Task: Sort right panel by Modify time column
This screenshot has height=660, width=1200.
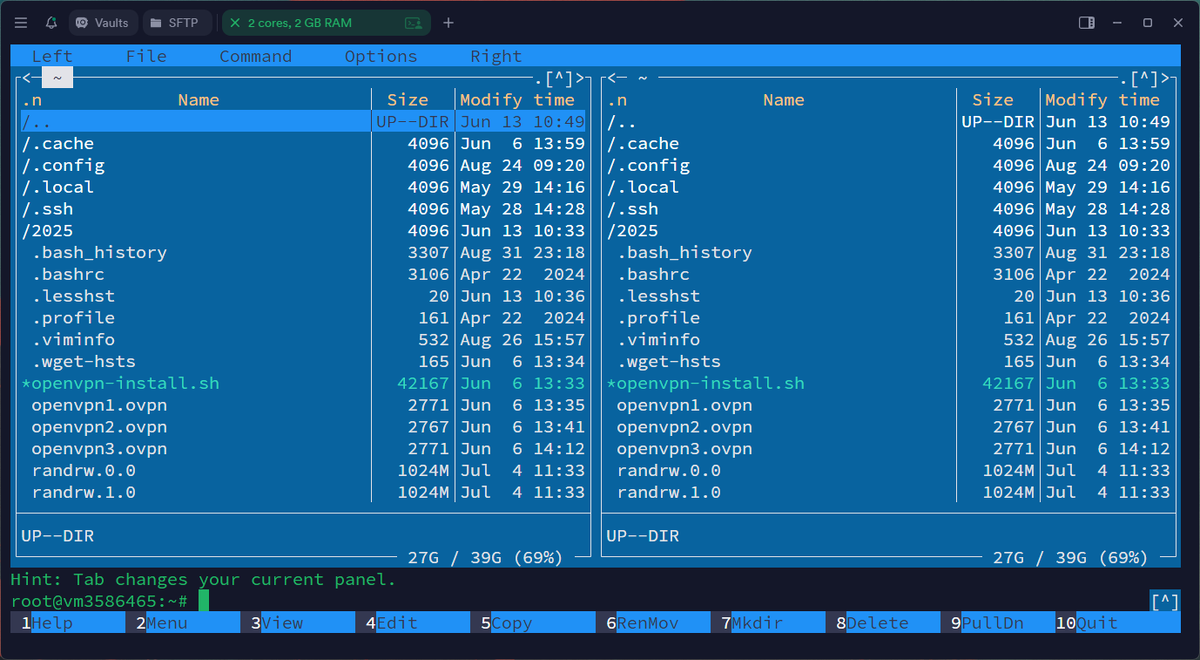Action: tap(1102, 100)
